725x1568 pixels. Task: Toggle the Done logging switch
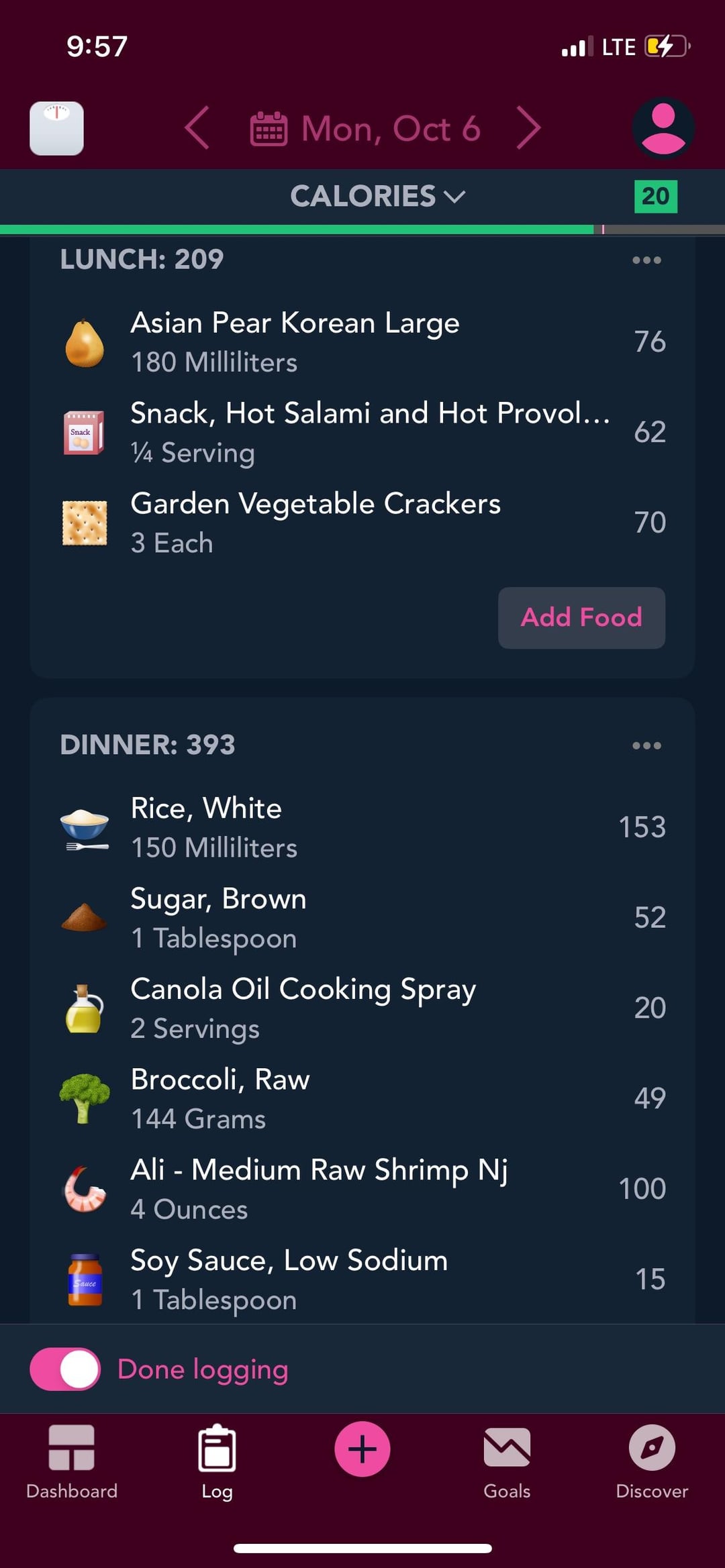tap(65, 1369)
